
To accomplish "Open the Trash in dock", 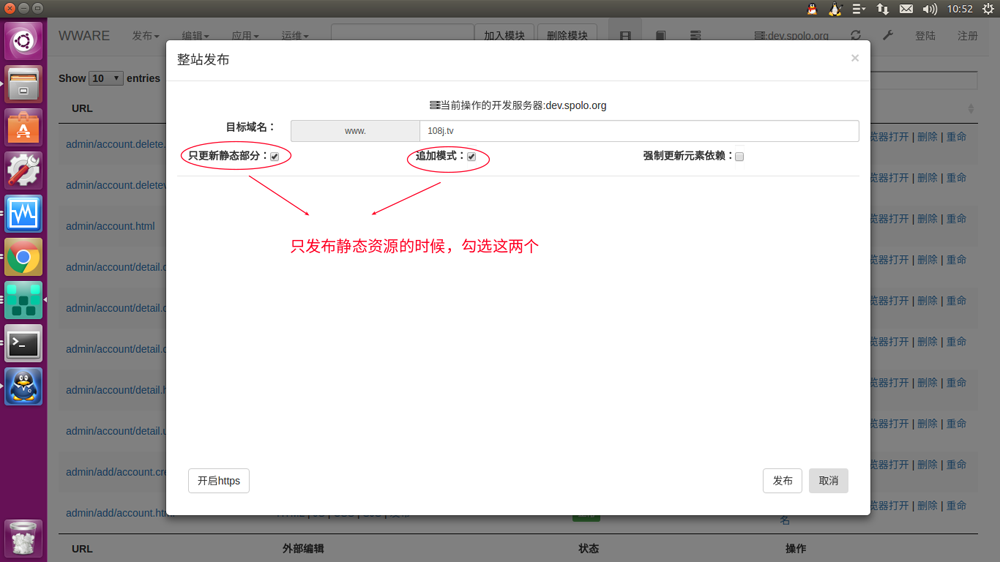I will coord(24,538).
